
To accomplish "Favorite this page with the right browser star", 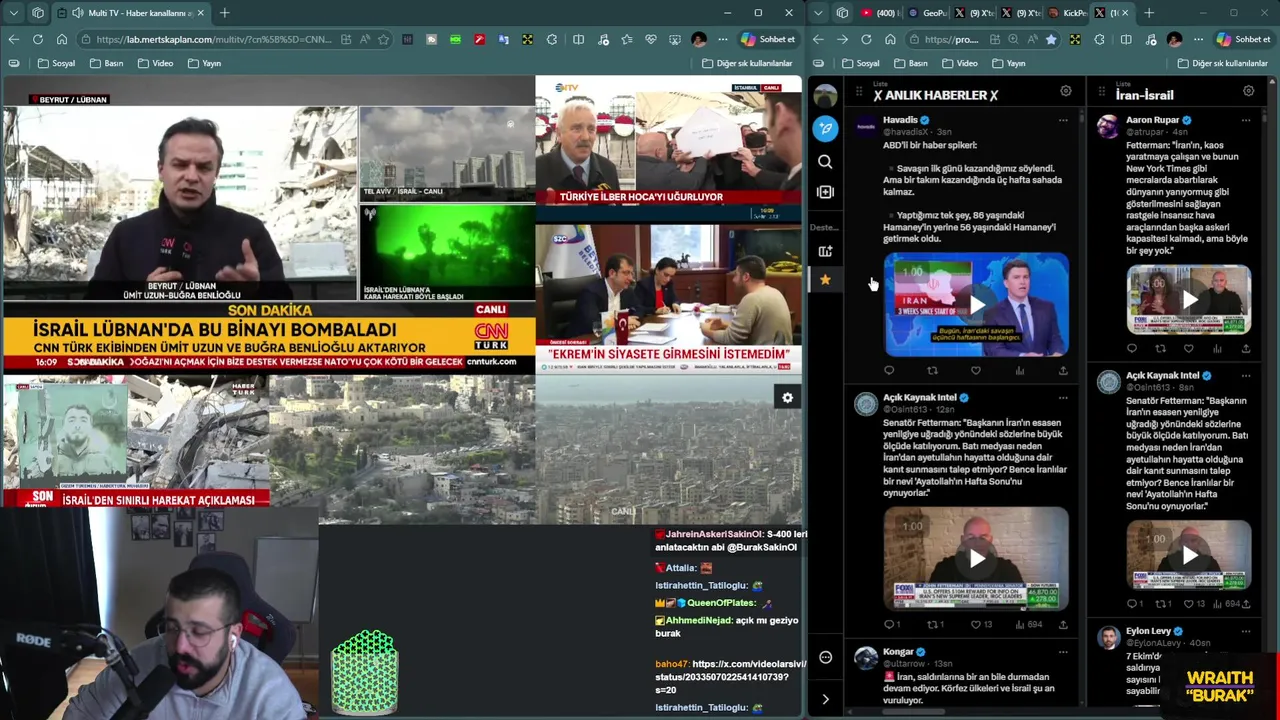I will (1050, 39).
